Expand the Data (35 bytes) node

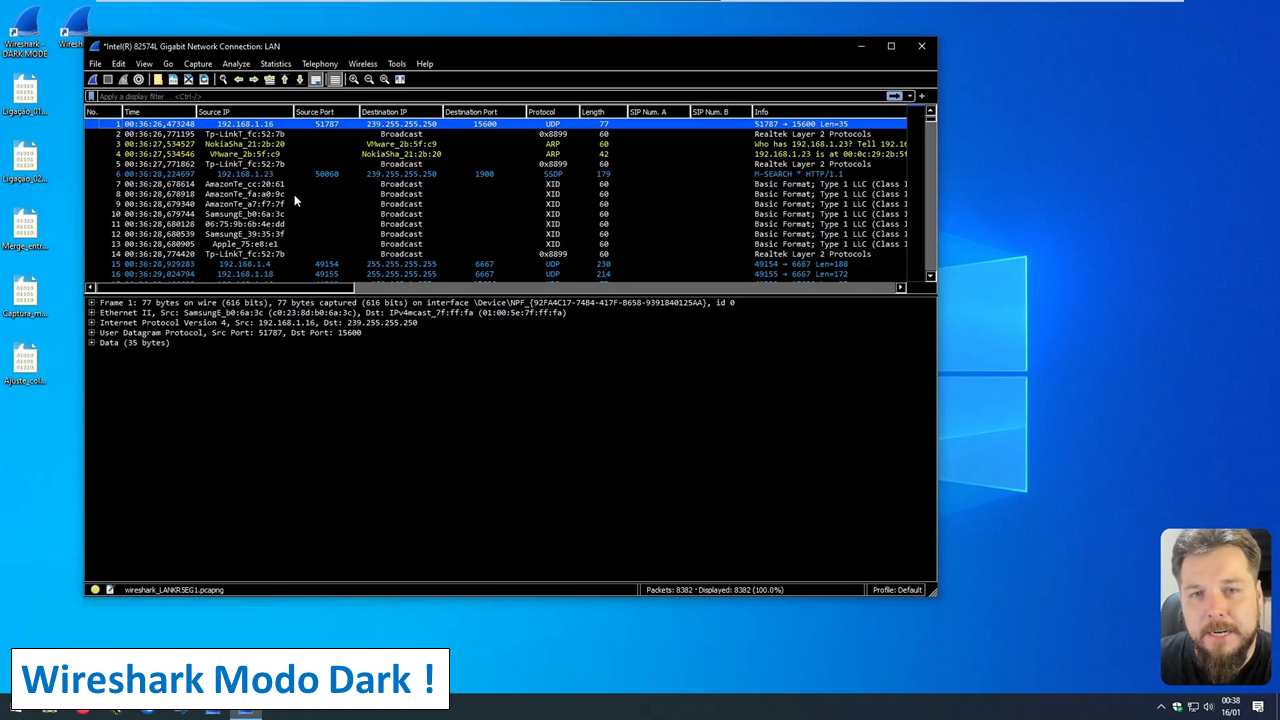(x=92, y=342)
